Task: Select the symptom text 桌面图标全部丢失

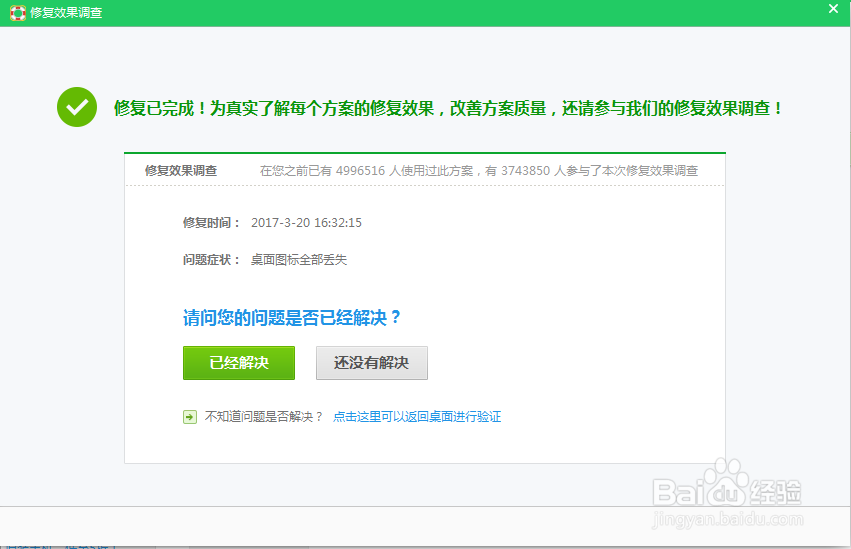Action: 299,260
